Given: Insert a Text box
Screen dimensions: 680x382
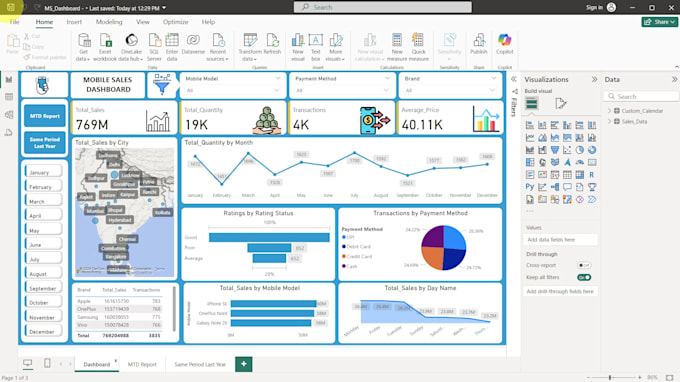Looking at the screenshot, I should (x=316, y=47).
